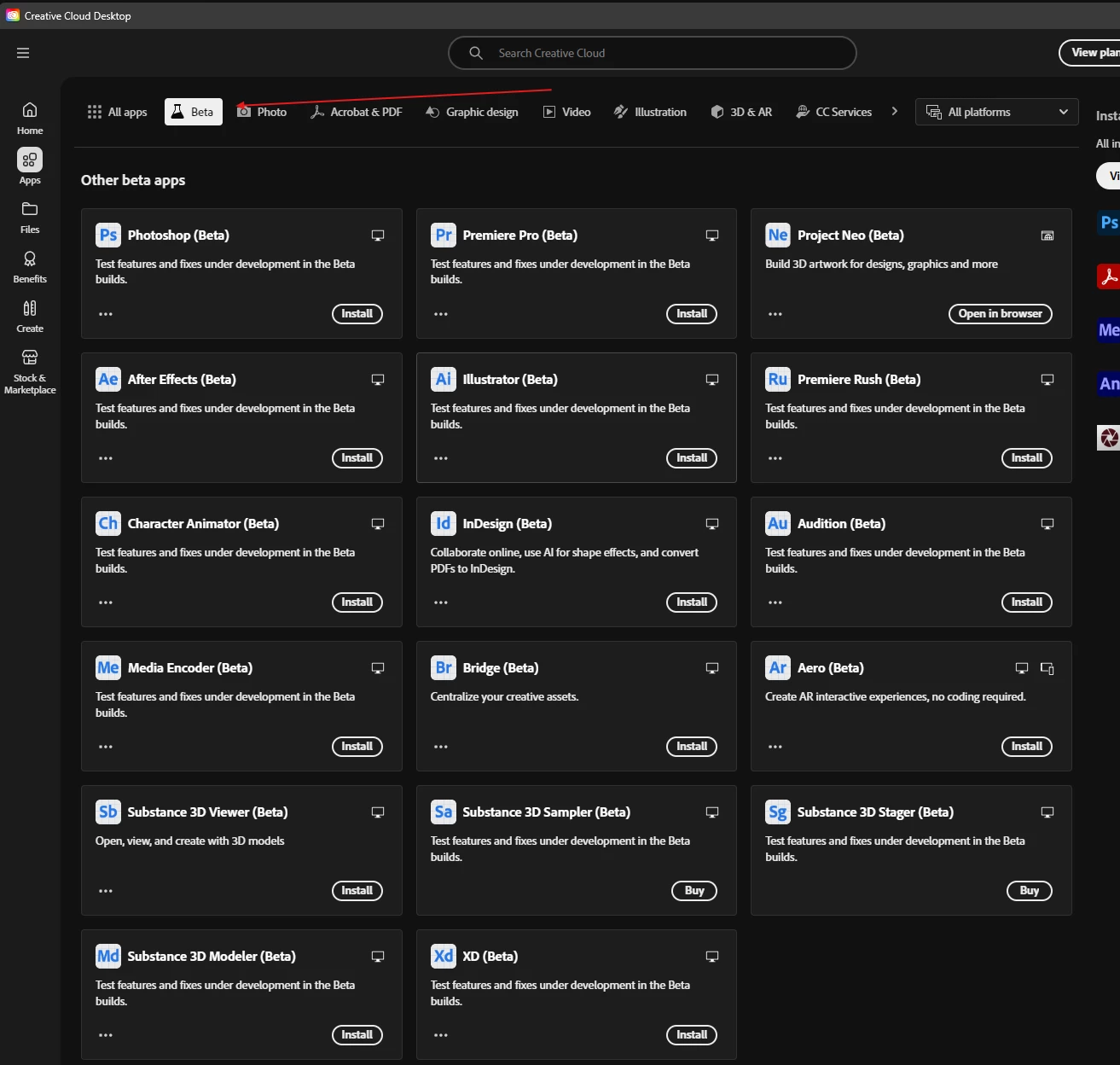Open Files in the sidebar
Viewport: 1120px width, 1065px height.
click(30, 218)
